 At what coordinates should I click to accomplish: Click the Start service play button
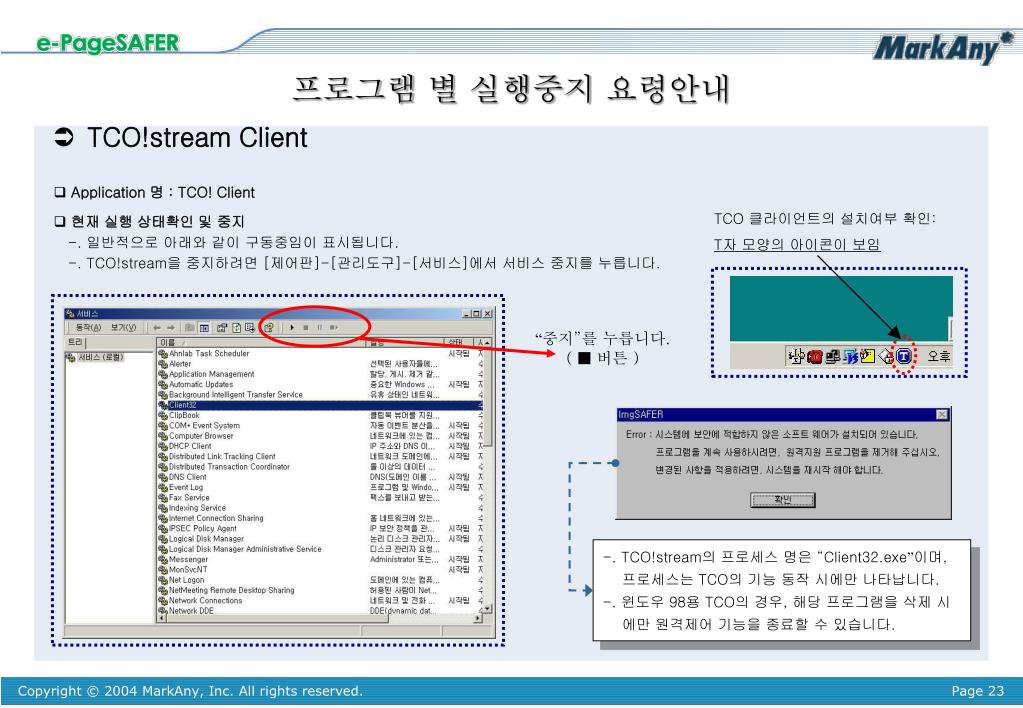coord(292,328)
